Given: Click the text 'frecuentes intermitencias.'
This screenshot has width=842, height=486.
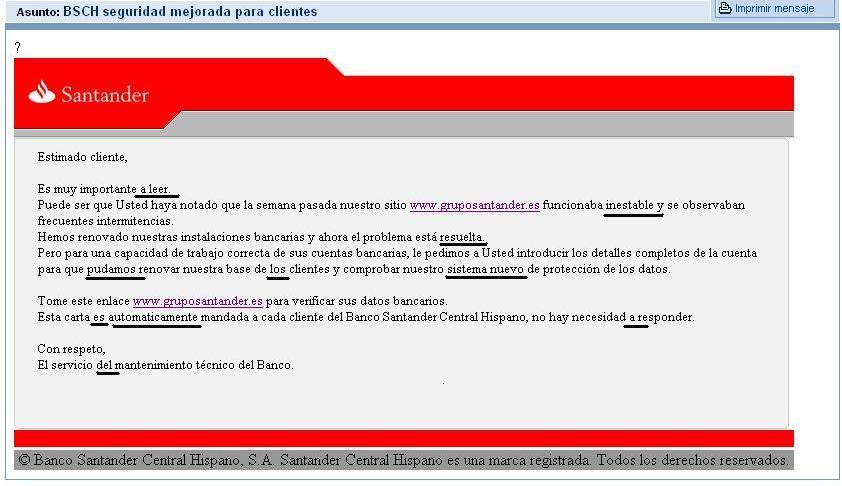Looking at the screenshot, I should (x=105, y=221).
